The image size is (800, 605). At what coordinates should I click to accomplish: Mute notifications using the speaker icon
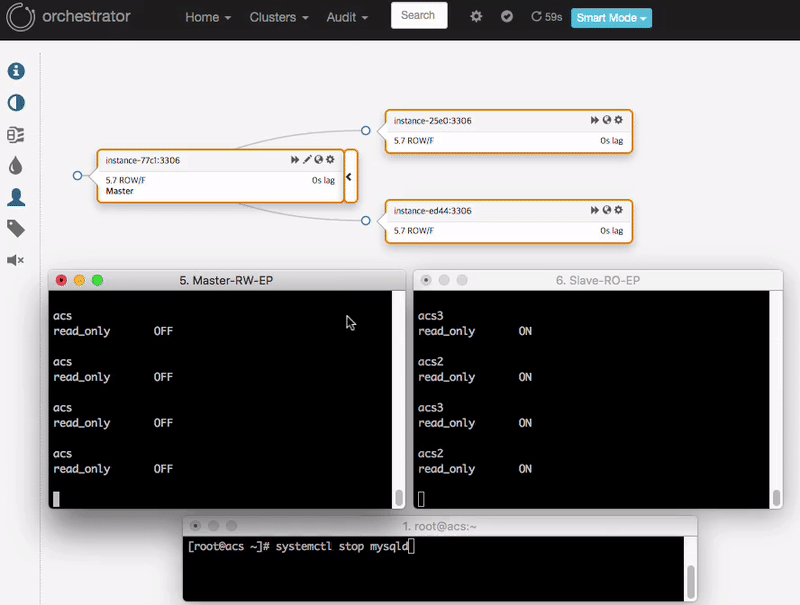tap(15, 260)
